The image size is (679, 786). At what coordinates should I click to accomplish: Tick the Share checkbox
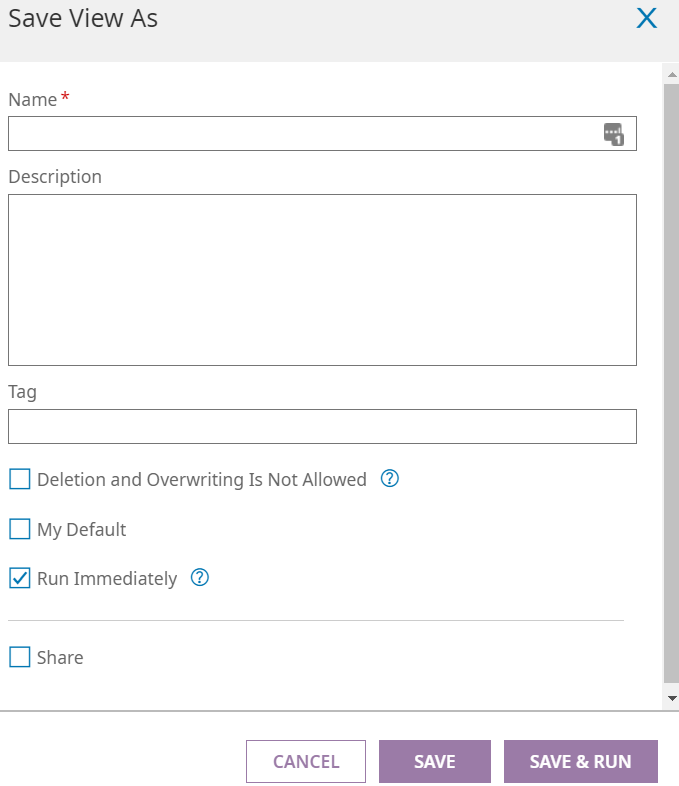point(20,657)
